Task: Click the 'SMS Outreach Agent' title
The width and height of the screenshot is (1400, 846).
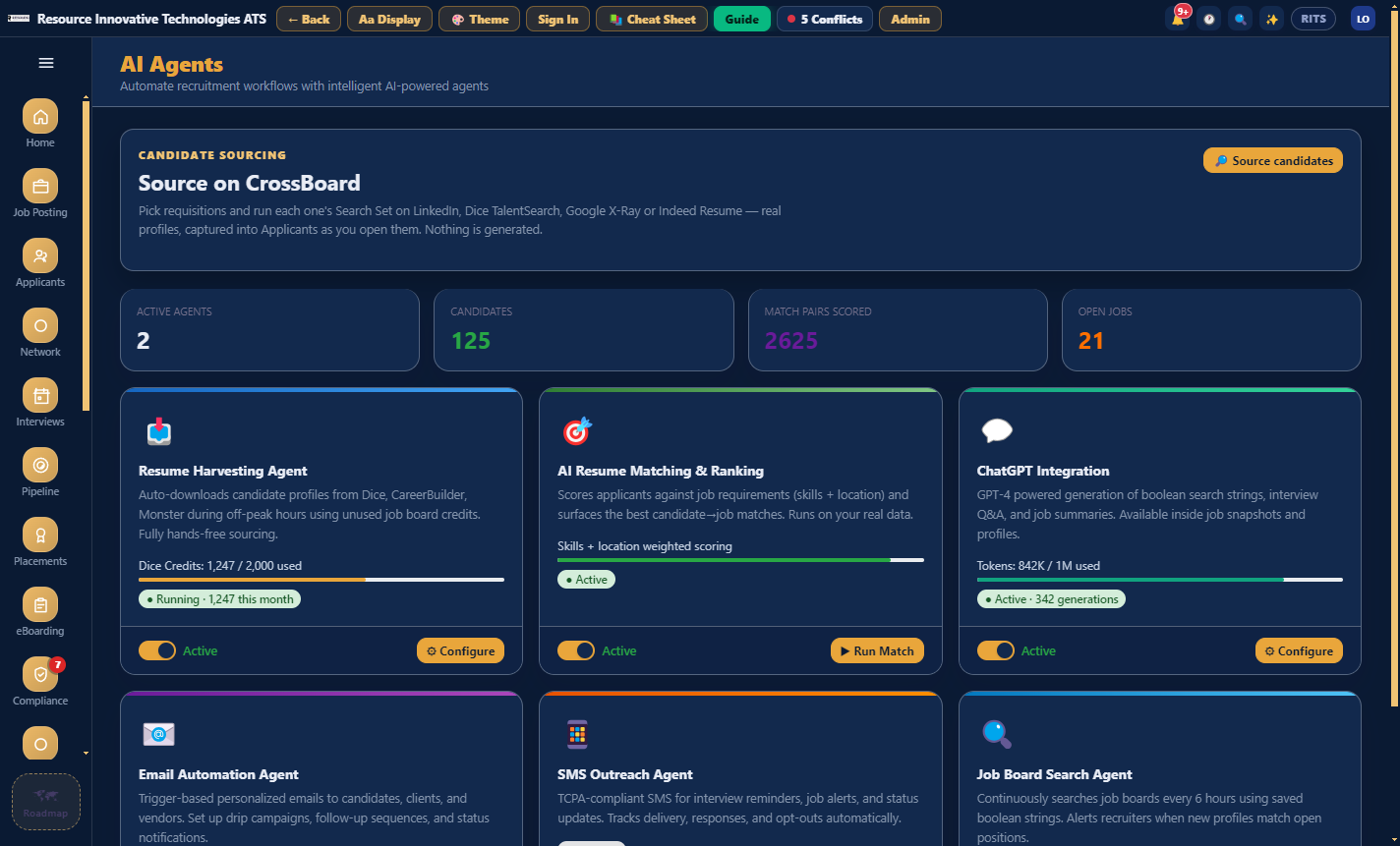Action: pyautogui.click(x=625, y=774)
